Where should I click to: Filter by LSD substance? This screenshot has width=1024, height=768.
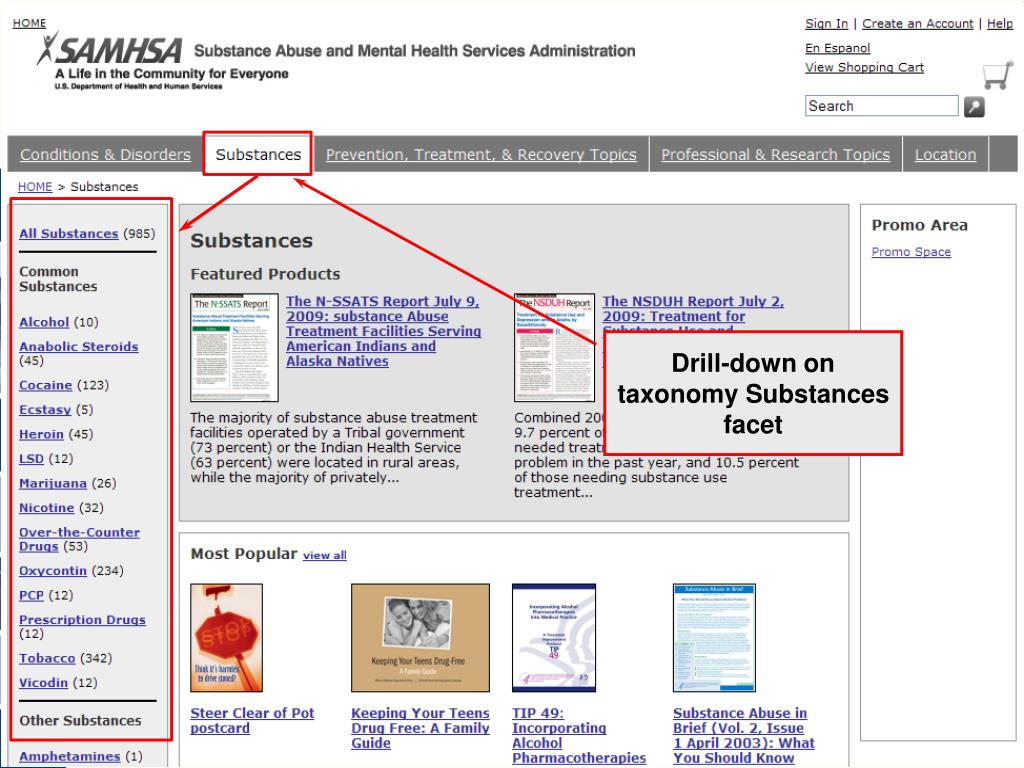(x=31, y=459)
